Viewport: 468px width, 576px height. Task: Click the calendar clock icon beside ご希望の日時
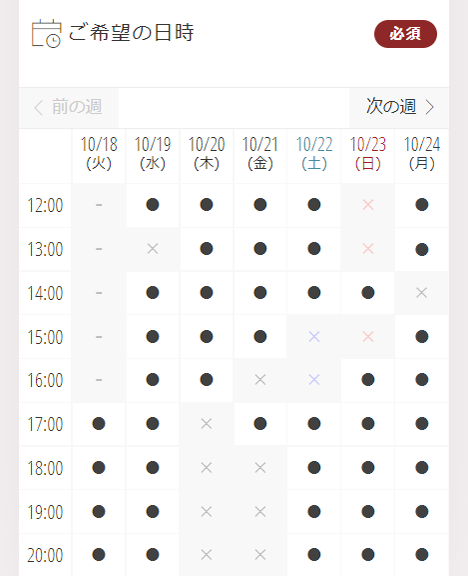coord(46,33)
